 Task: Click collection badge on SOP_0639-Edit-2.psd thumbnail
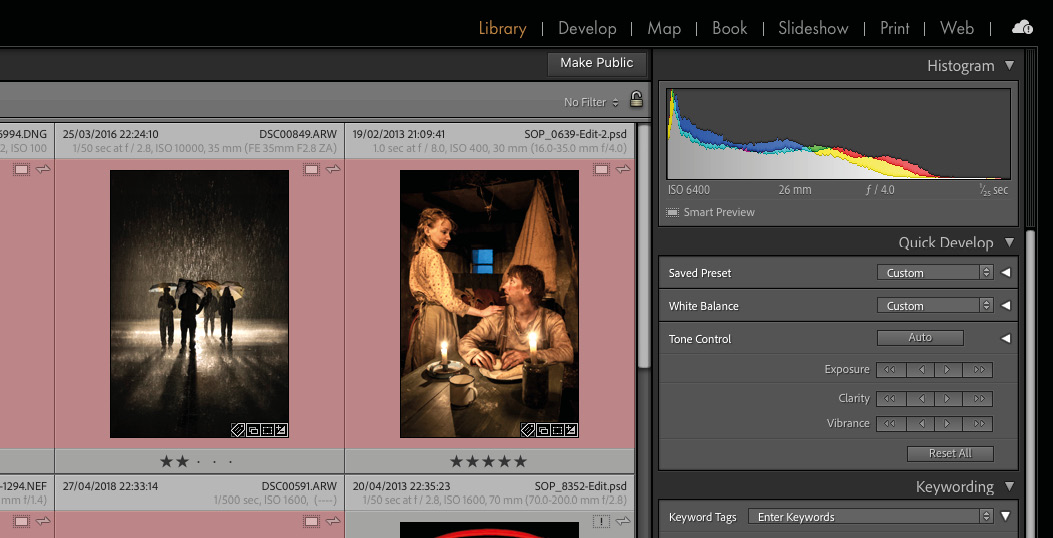click(543, 431)
